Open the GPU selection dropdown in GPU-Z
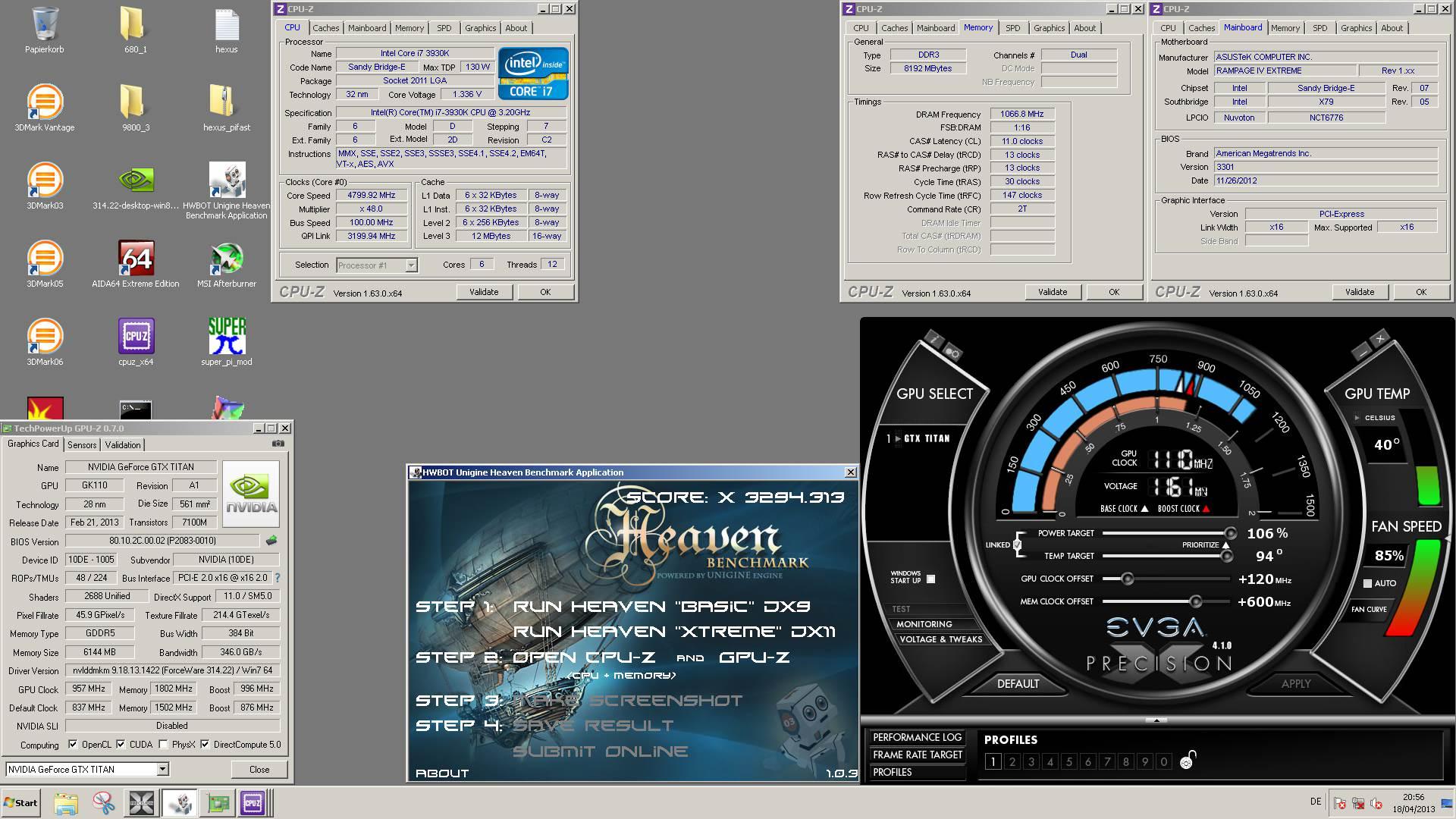The image size is (1456, 819). click(x=162, y=769)
